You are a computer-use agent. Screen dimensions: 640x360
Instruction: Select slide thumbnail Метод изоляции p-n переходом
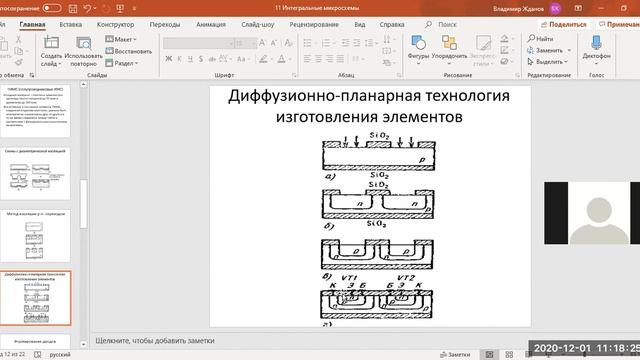[35, 236]
